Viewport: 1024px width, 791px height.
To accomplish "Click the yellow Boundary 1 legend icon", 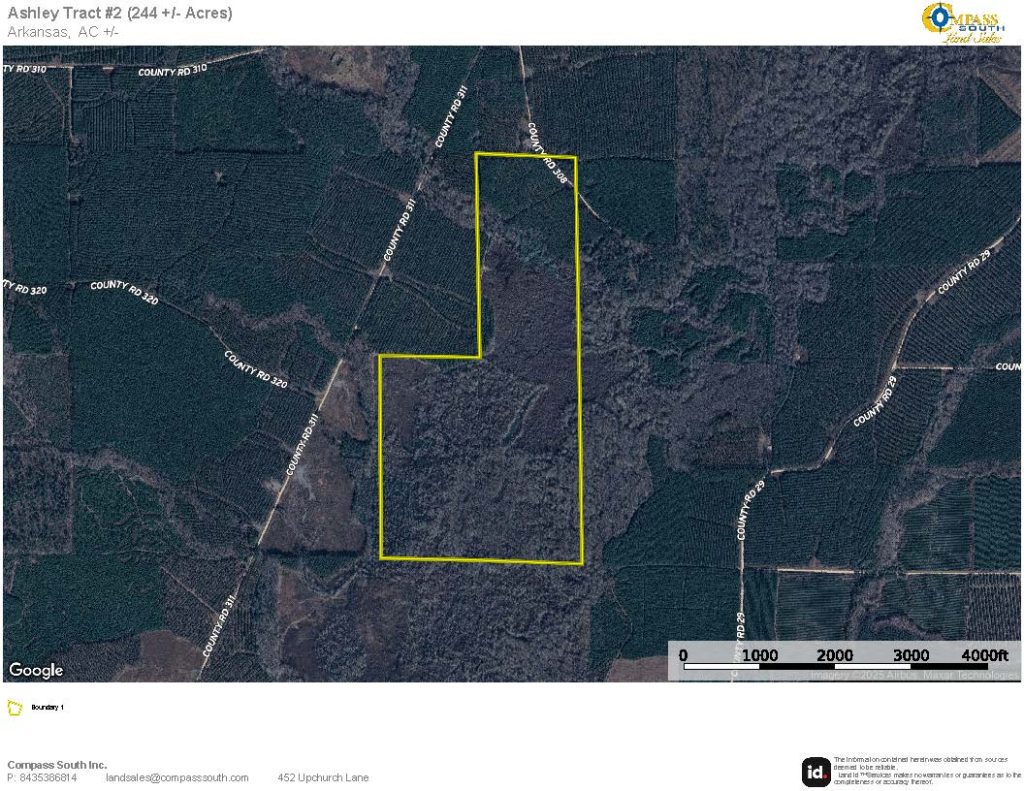I will pyautogui.click(x=15, y=708).
